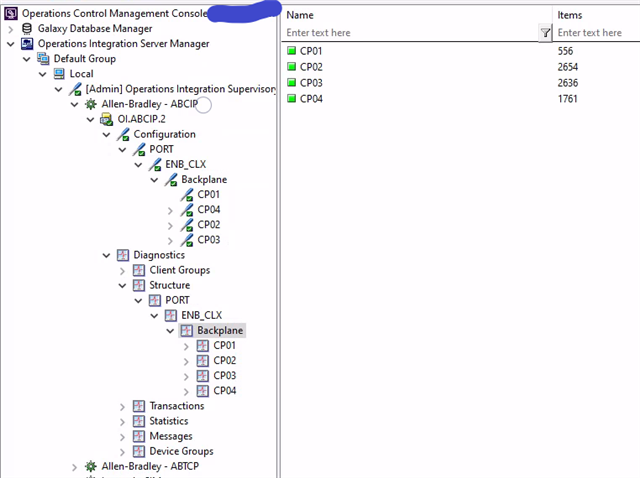
Task: Select CP03 under Diagnostics Backplane in tree
Action: coord(224,376)
